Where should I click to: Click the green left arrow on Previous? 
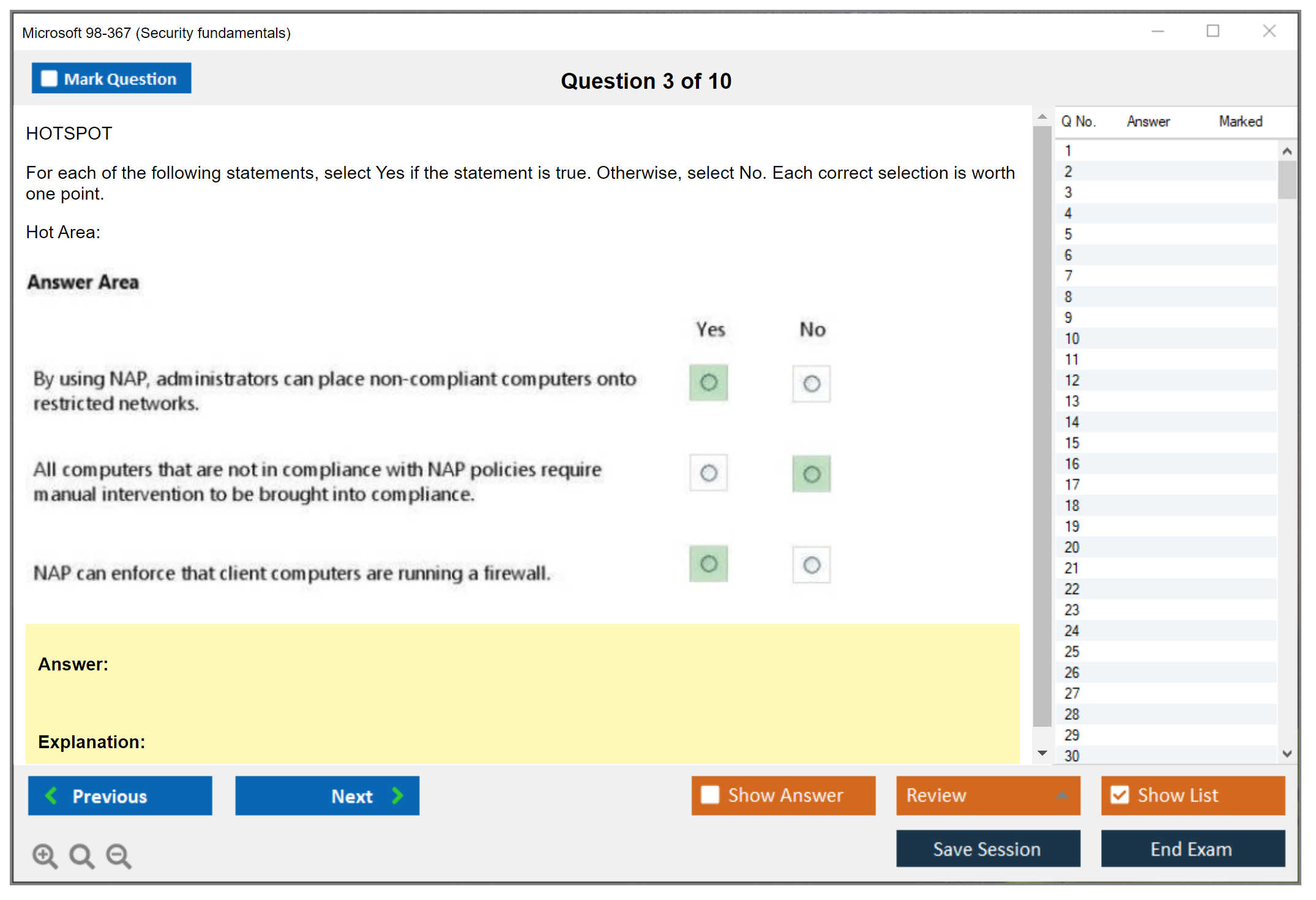51,795
